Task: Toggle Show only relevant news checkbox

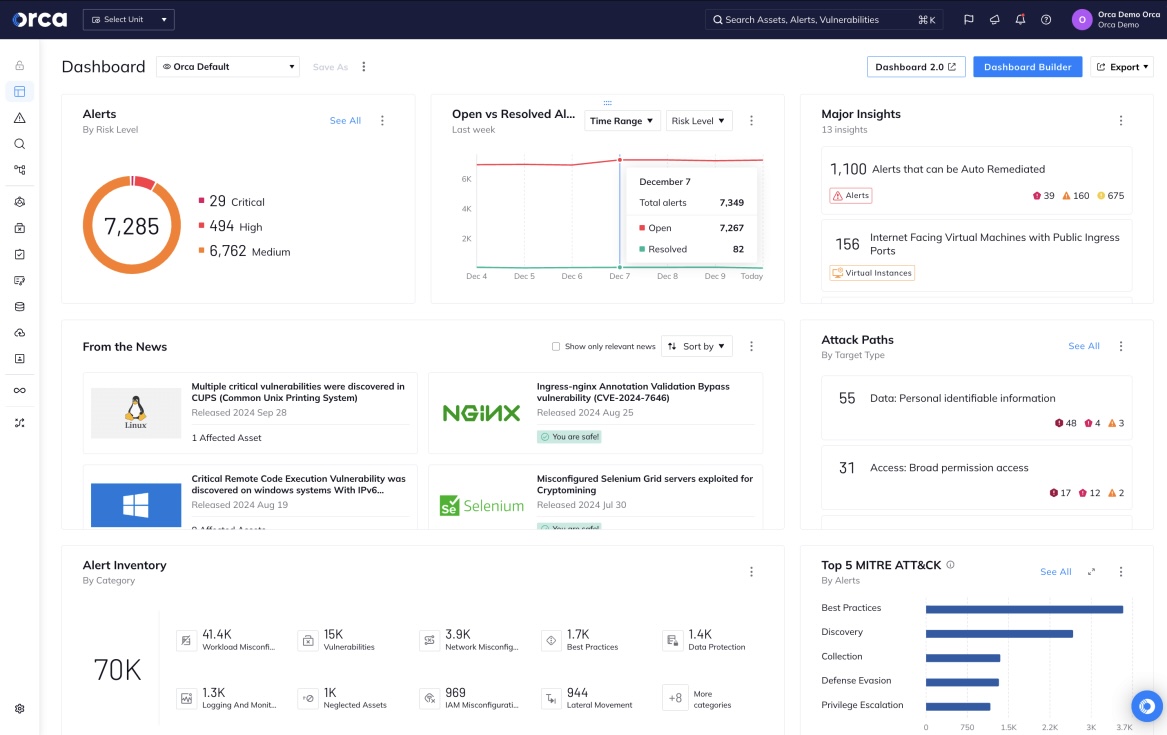Action: coord(556,346)
